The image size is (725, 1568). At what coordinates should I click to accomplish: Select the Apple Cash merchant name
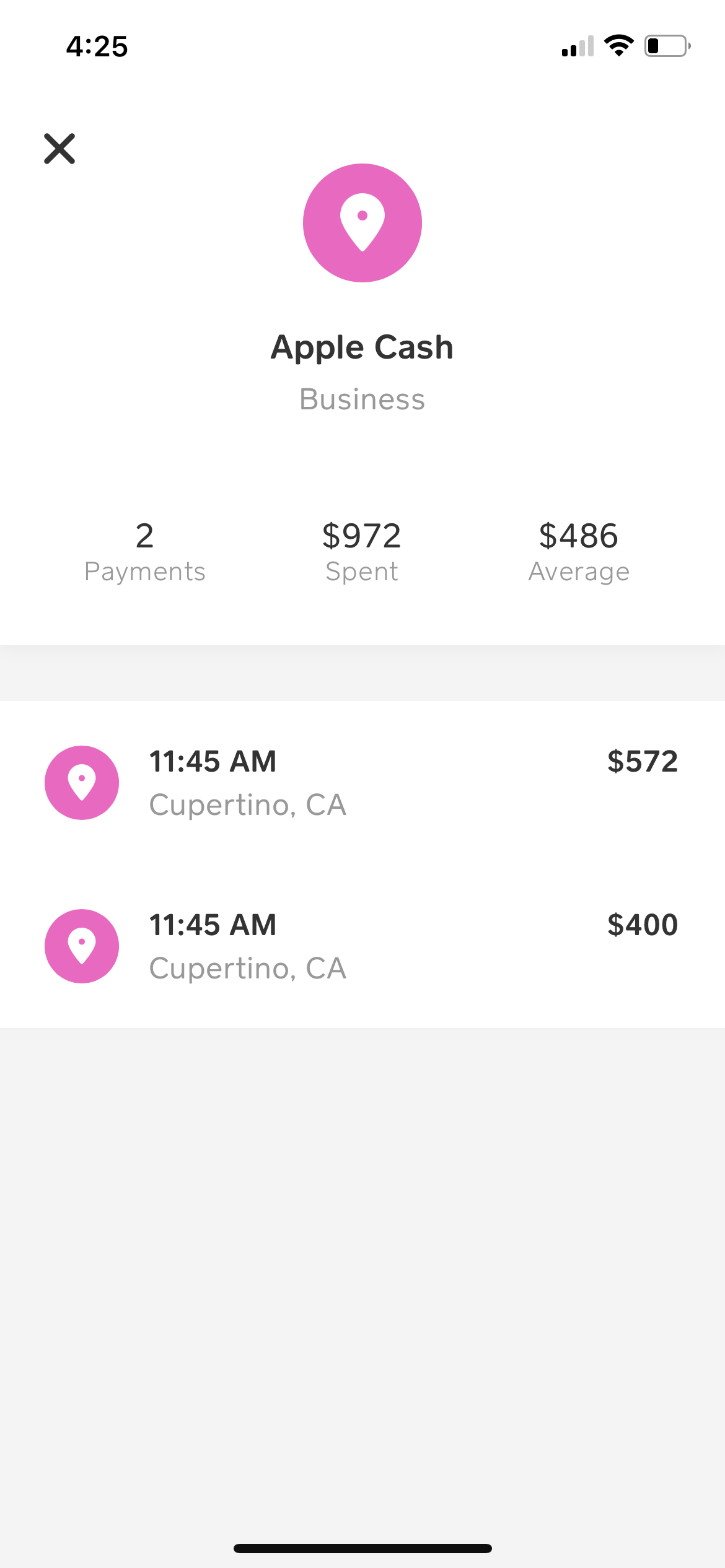point(362,347)
